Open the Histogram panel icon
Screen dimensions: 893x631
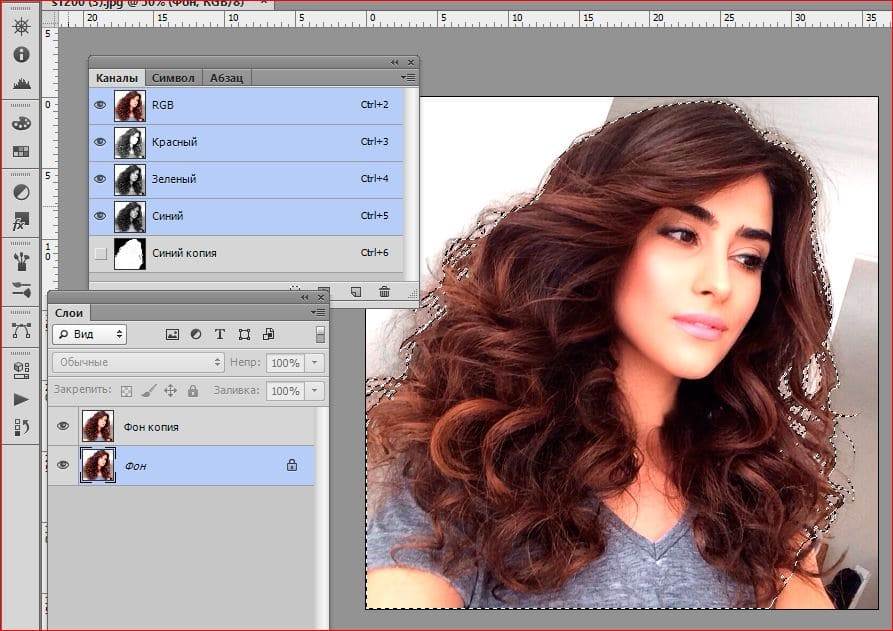(21, 84)
